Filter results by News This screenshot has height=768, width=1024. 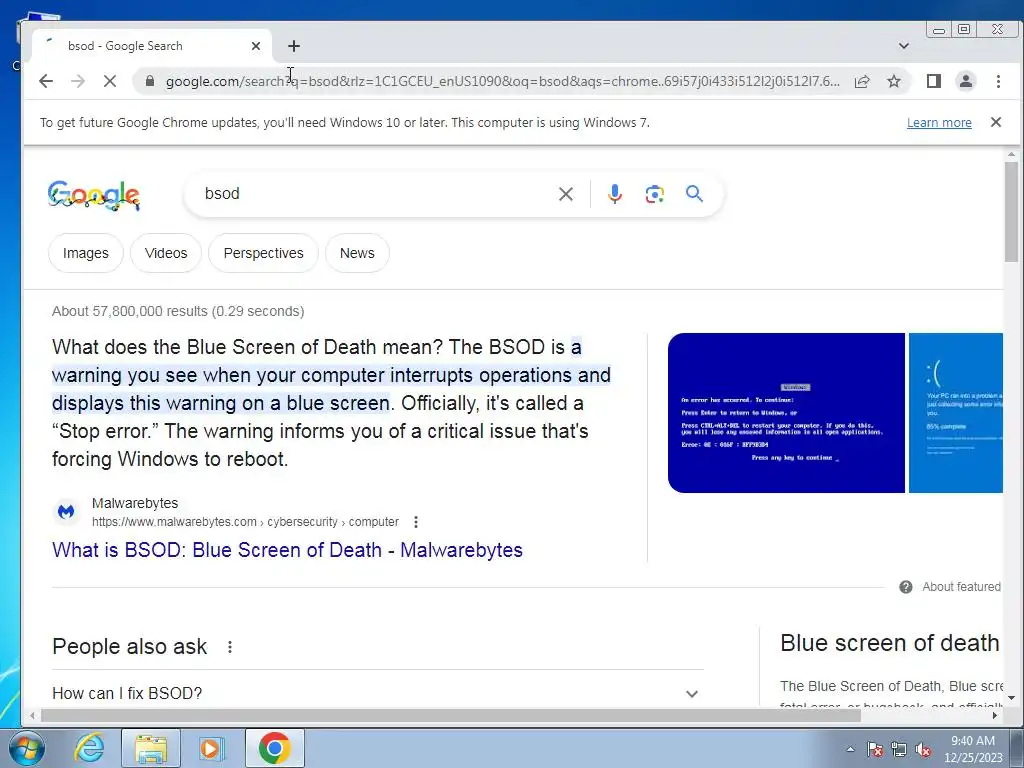click(x=357, y=253)
